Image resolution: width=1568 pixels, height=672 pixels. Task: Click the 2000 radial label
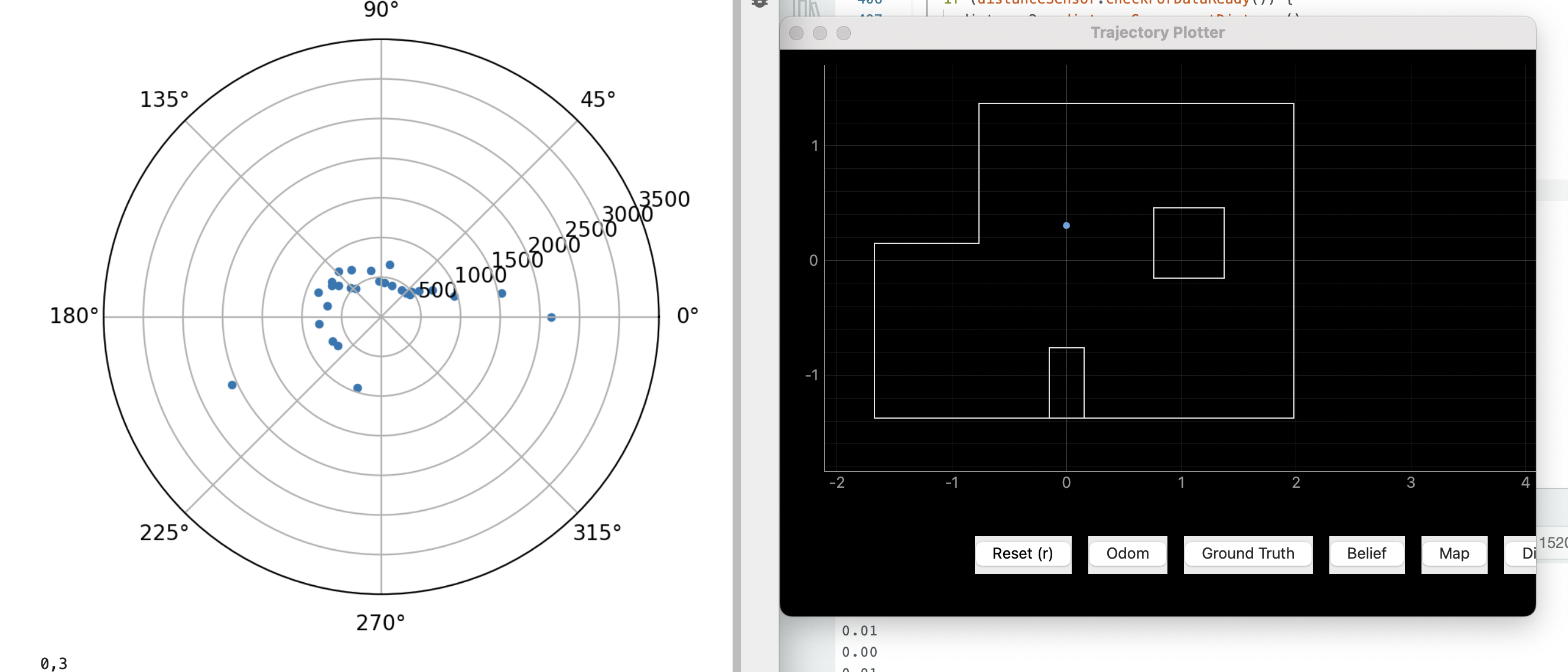[x=554, y=244]
